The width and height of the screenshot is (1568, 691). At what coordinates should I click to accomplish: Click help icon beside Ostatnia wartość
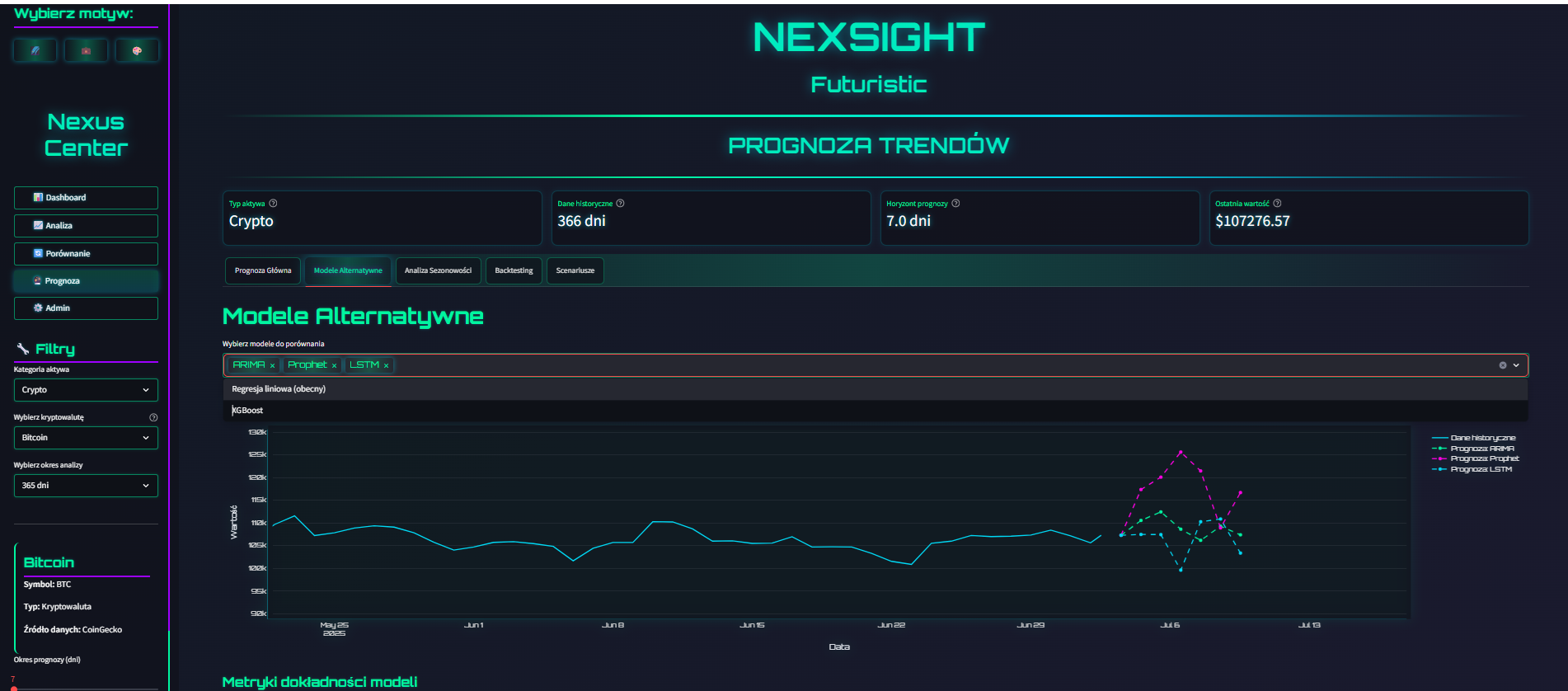click(x=1277, y=204)
